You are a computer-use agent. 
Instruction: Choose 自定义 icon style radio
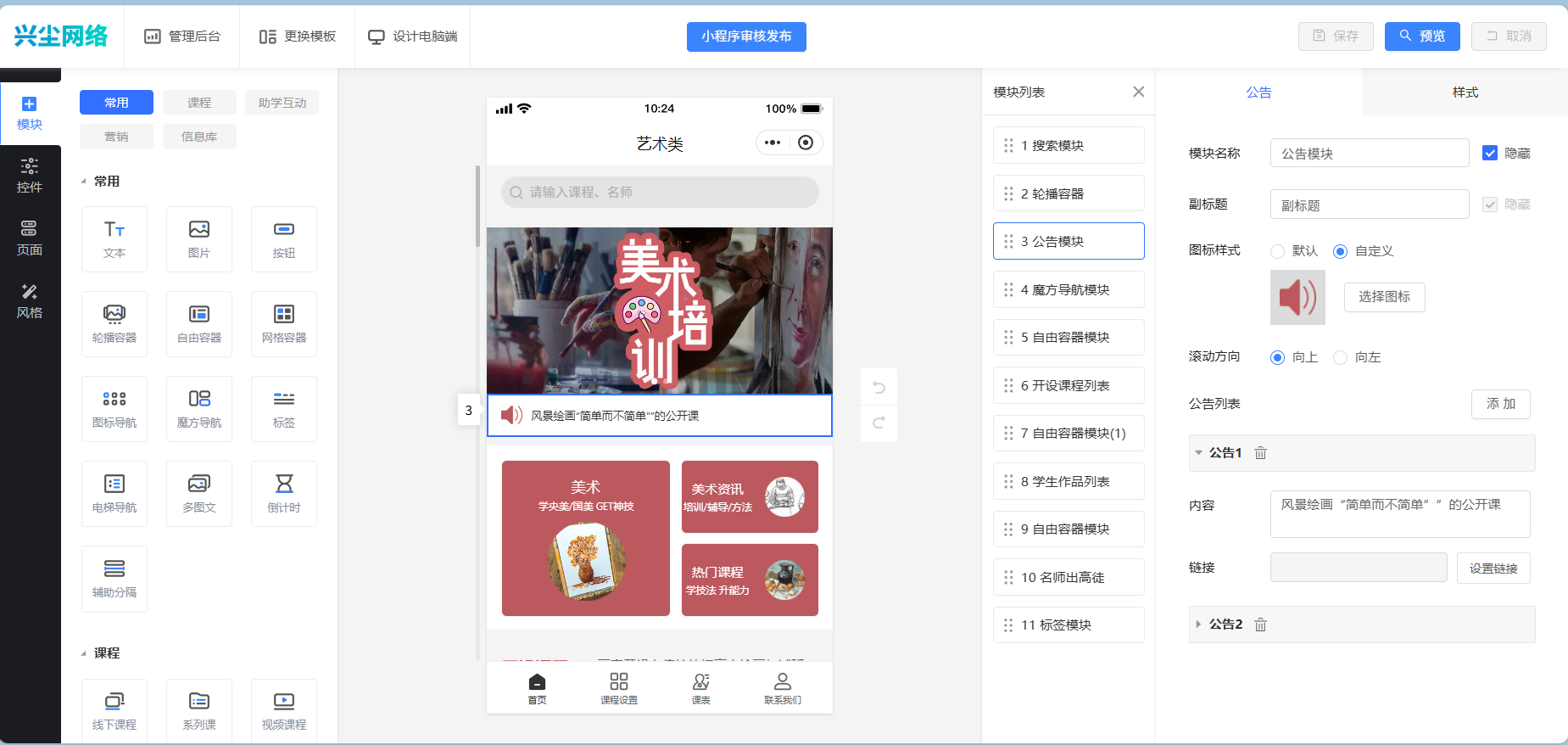[1341, 251]
